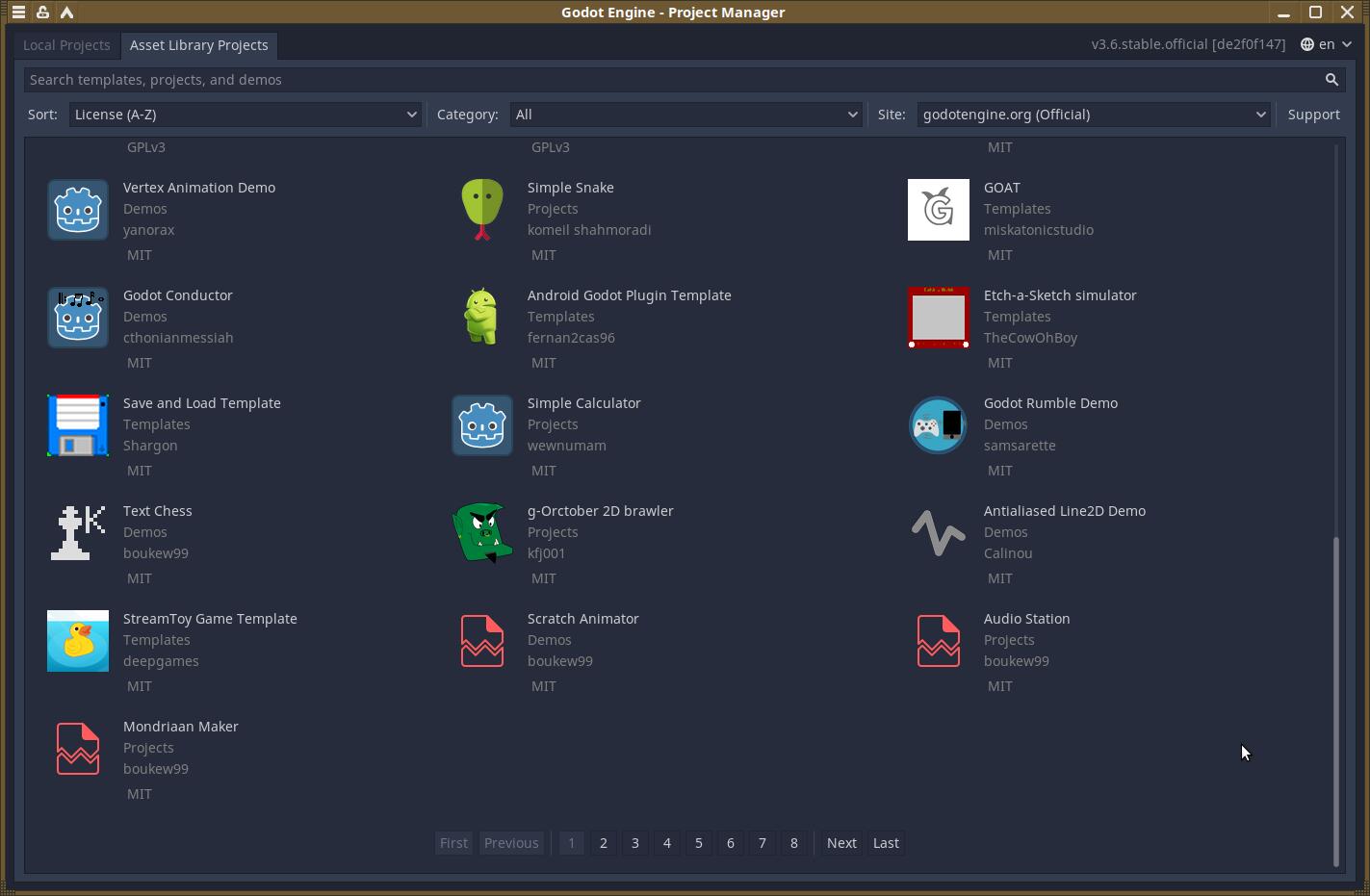Image resolution: width=1370 pixels, height=896 pixels.
Task: Click the floppy disk Save and Load Template icon
Action: click(x=78, y=425)
